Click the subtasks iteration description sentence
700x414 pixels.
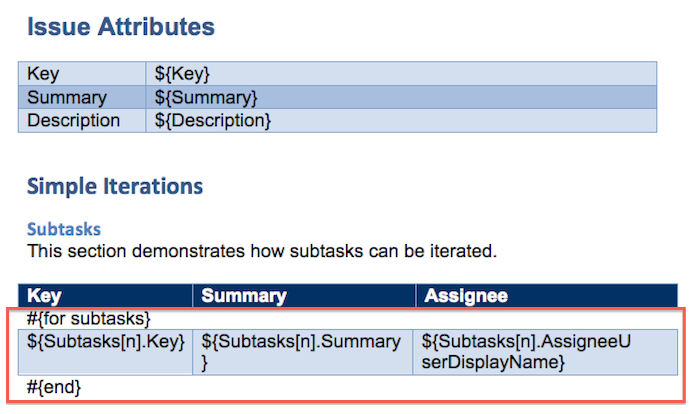[x=262, y=251]
